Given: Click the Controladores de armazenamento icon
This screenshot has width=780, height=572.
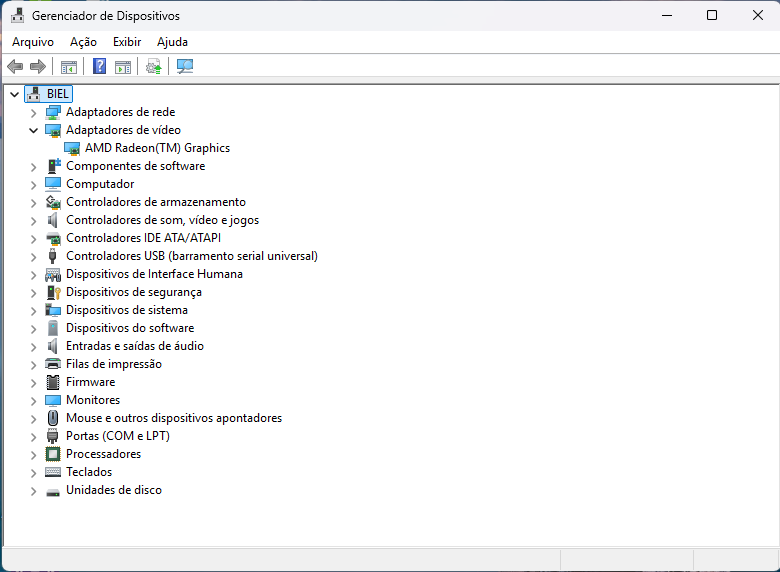Looking at the screenshot, I should tap(53, 202).
